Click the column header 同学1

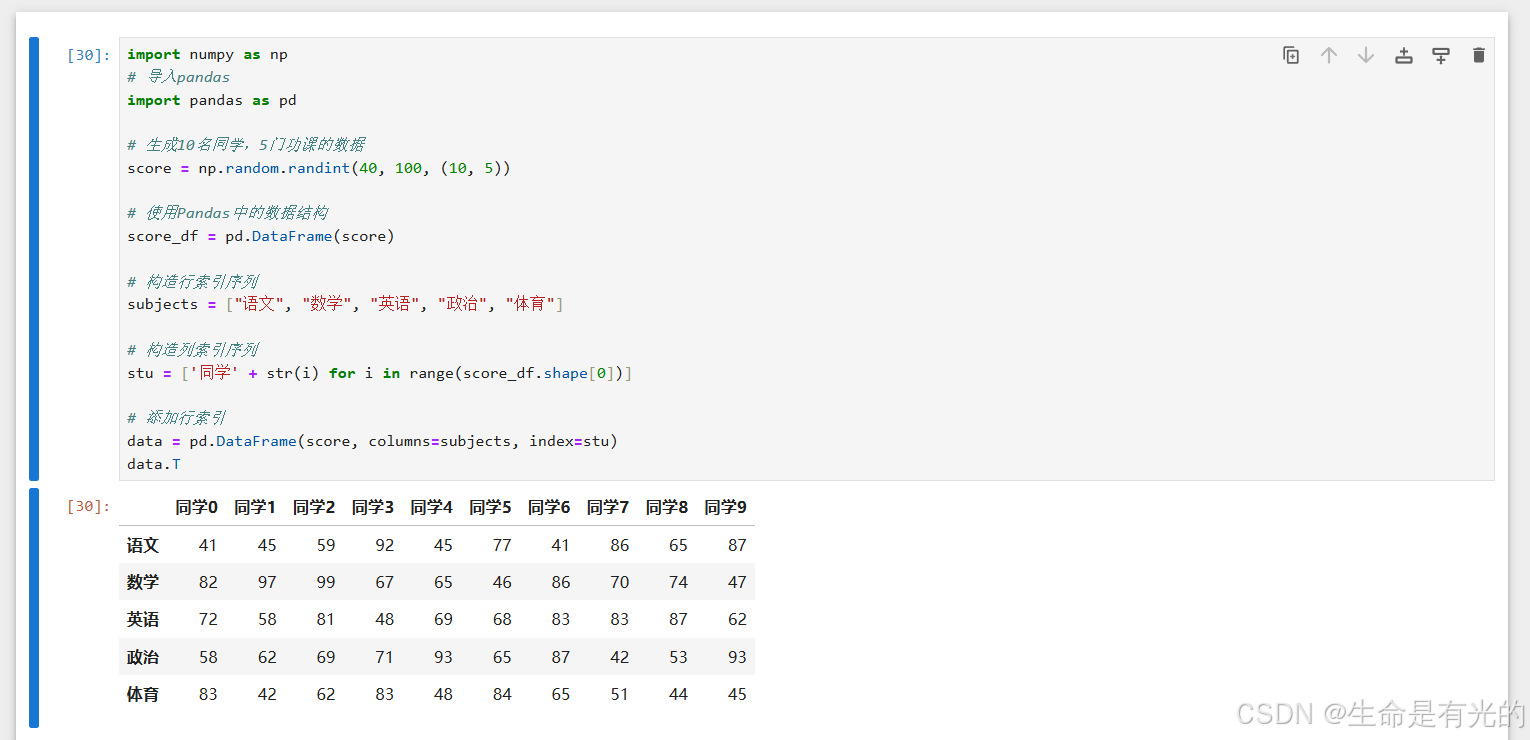255,507
